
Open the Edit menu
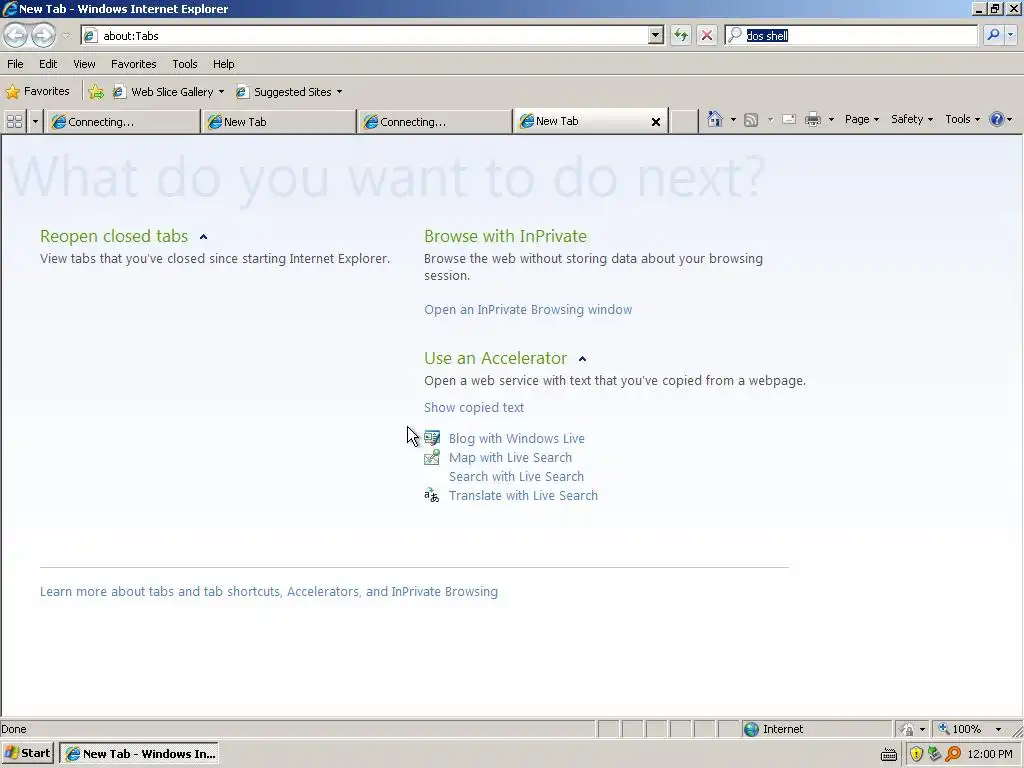click(x=48, y=64)
